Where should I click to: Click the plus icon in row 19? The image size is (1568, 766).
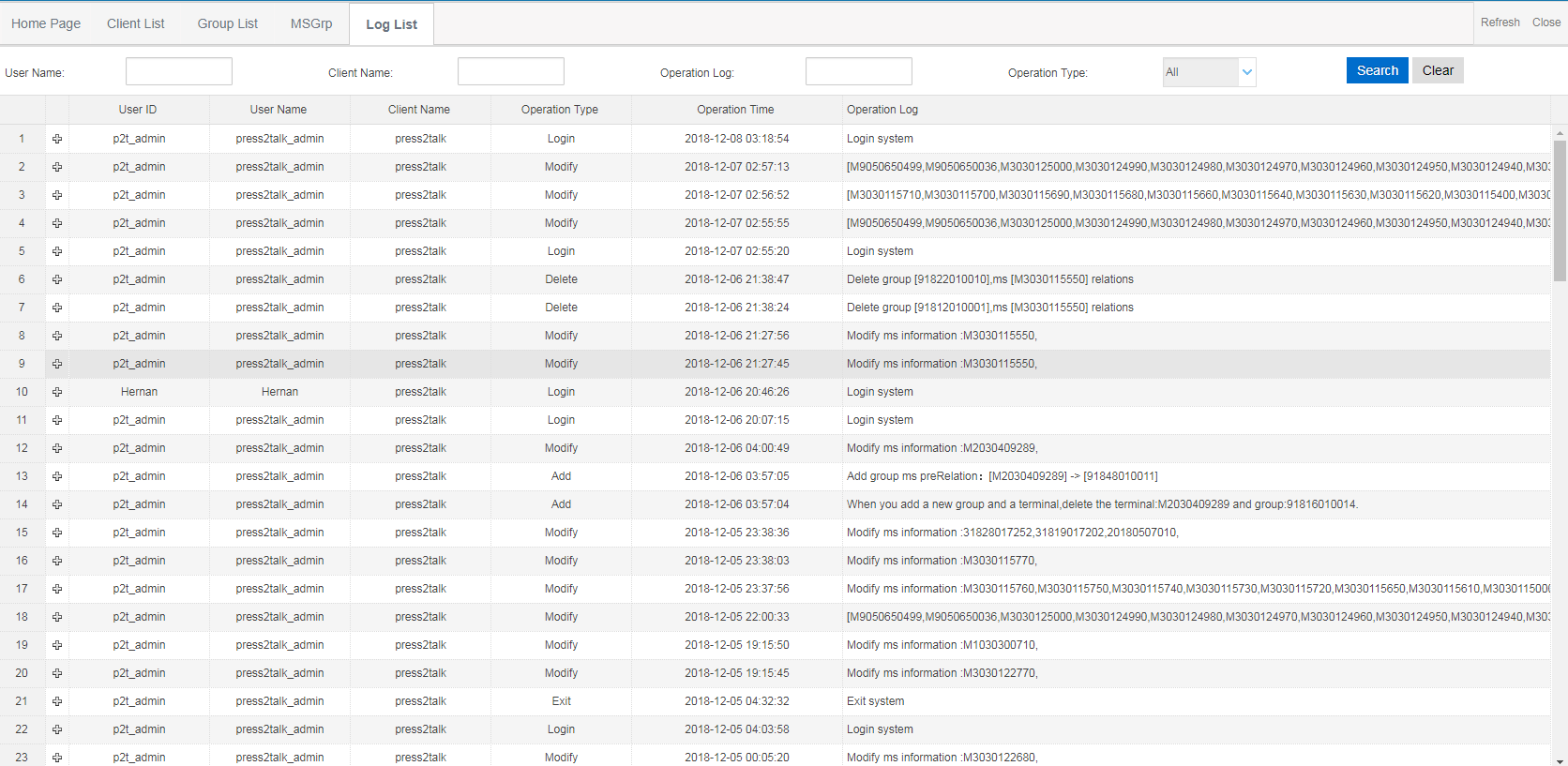coord(57,645)
